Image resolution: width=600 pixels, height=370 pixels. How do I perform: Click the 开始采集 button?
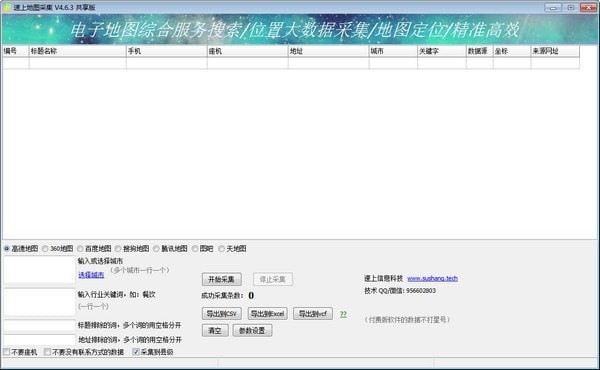pyautogui.click(x=222, y=279)
